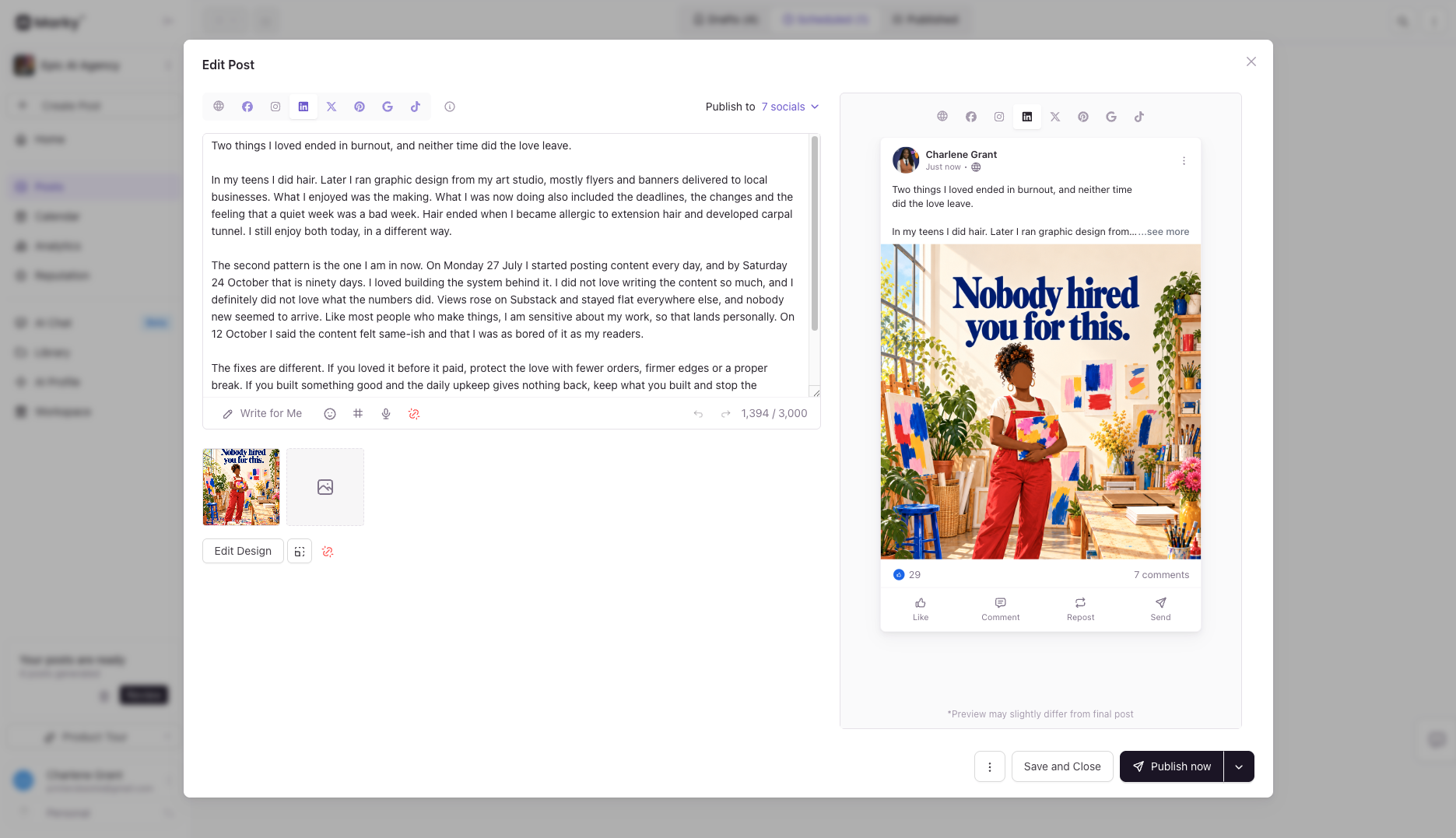Show the Pinterest preview in preview panel
The height and width of the screenshot is (838, 1456).
[x=1083, y=117]
